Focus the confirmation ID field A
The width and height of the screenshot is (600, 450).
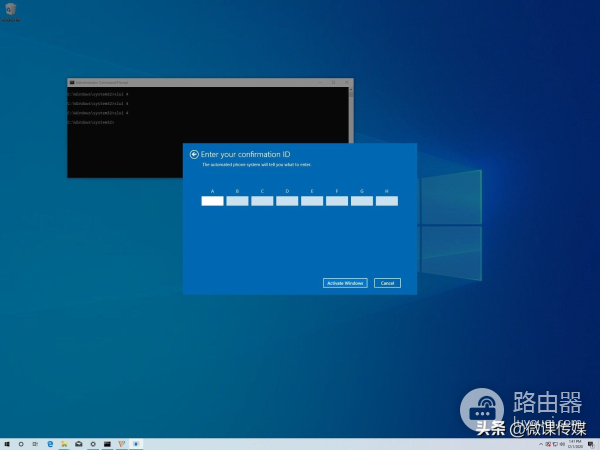pyautogui.click(x=212, y=201)
